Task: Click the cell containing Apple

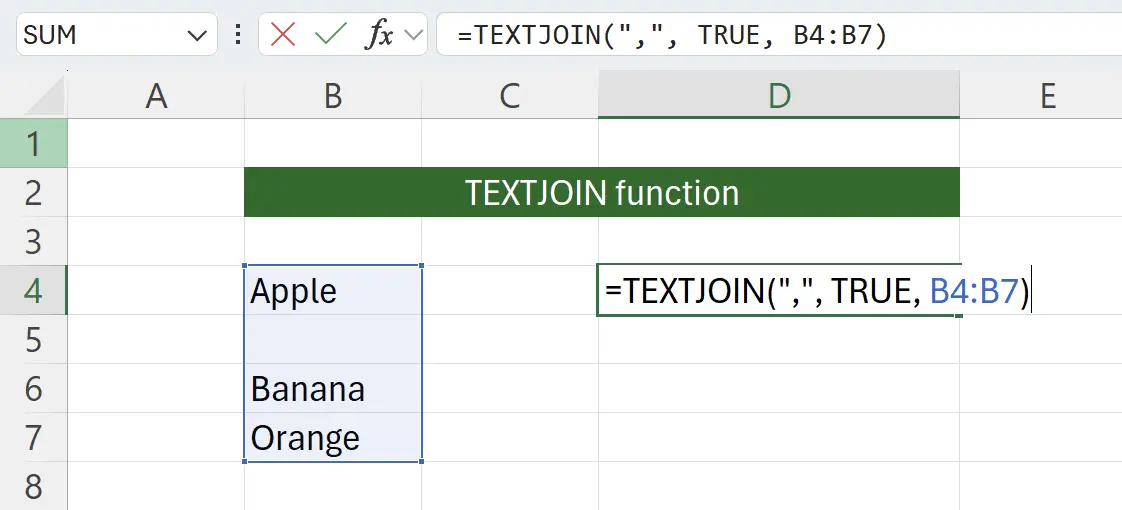Action: (333, 291)
